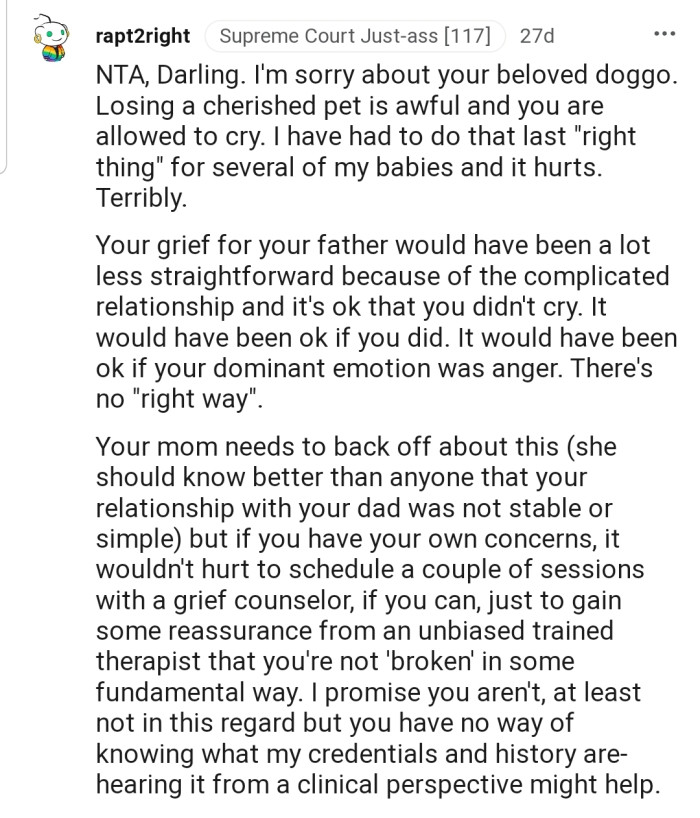
Task: Click the single word "Terribly."
Action: [141, 199]
